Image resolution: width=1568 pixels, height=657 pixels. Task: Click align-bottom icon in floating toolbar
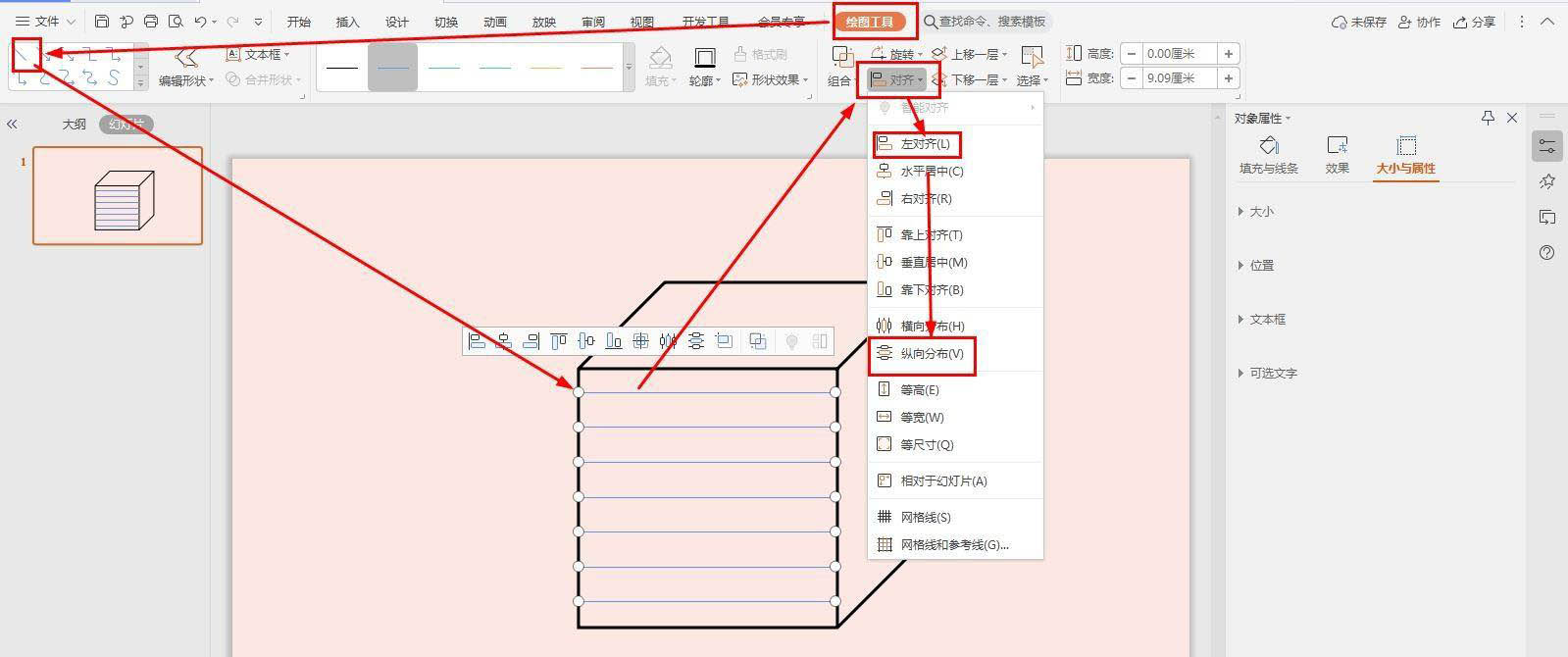point(614,341)
